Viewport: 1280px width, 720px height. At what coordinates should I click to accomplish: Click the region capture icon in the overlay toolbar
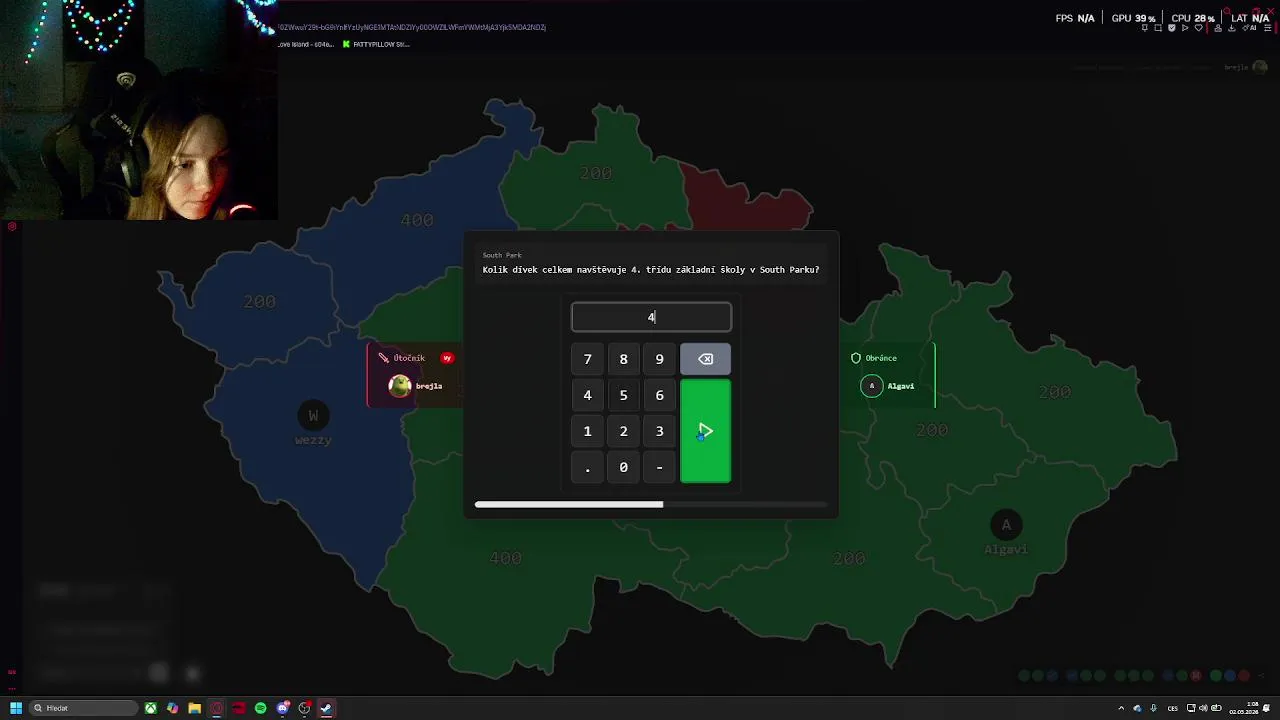coord(1158,28)
